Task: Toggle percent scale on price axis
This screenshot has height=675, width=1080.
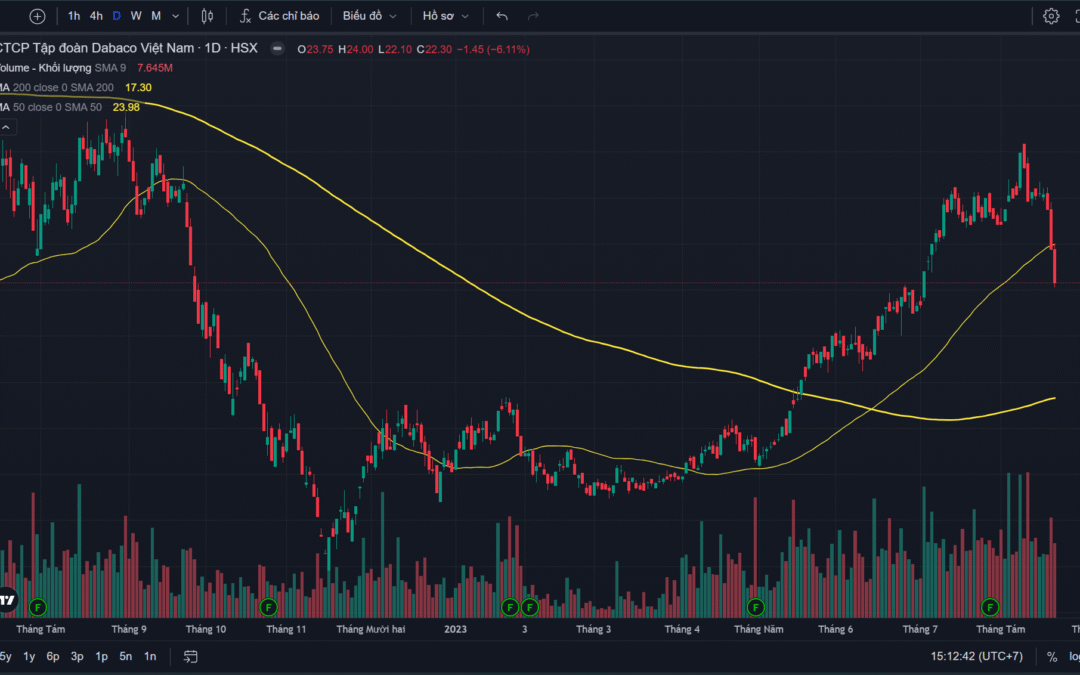Action: (1052, 657)
